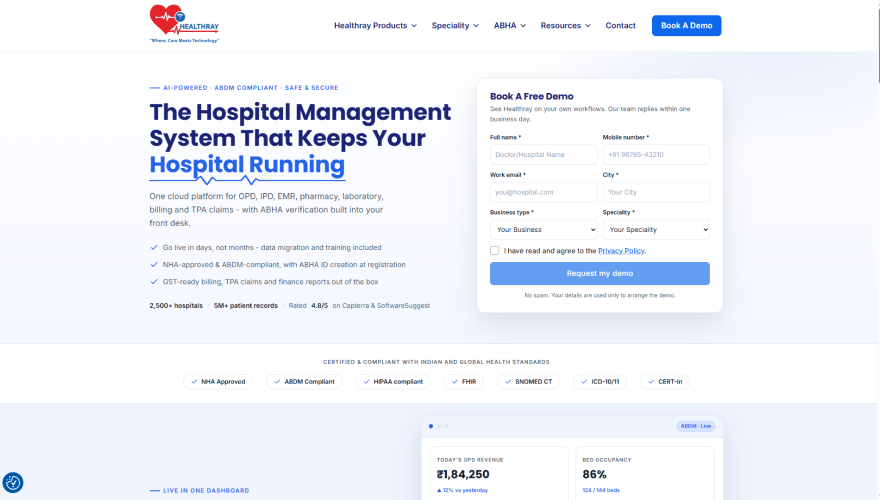Click the "5M+ patient records" text
Viewport: 880px width, 500px height.
coord(245,306)
